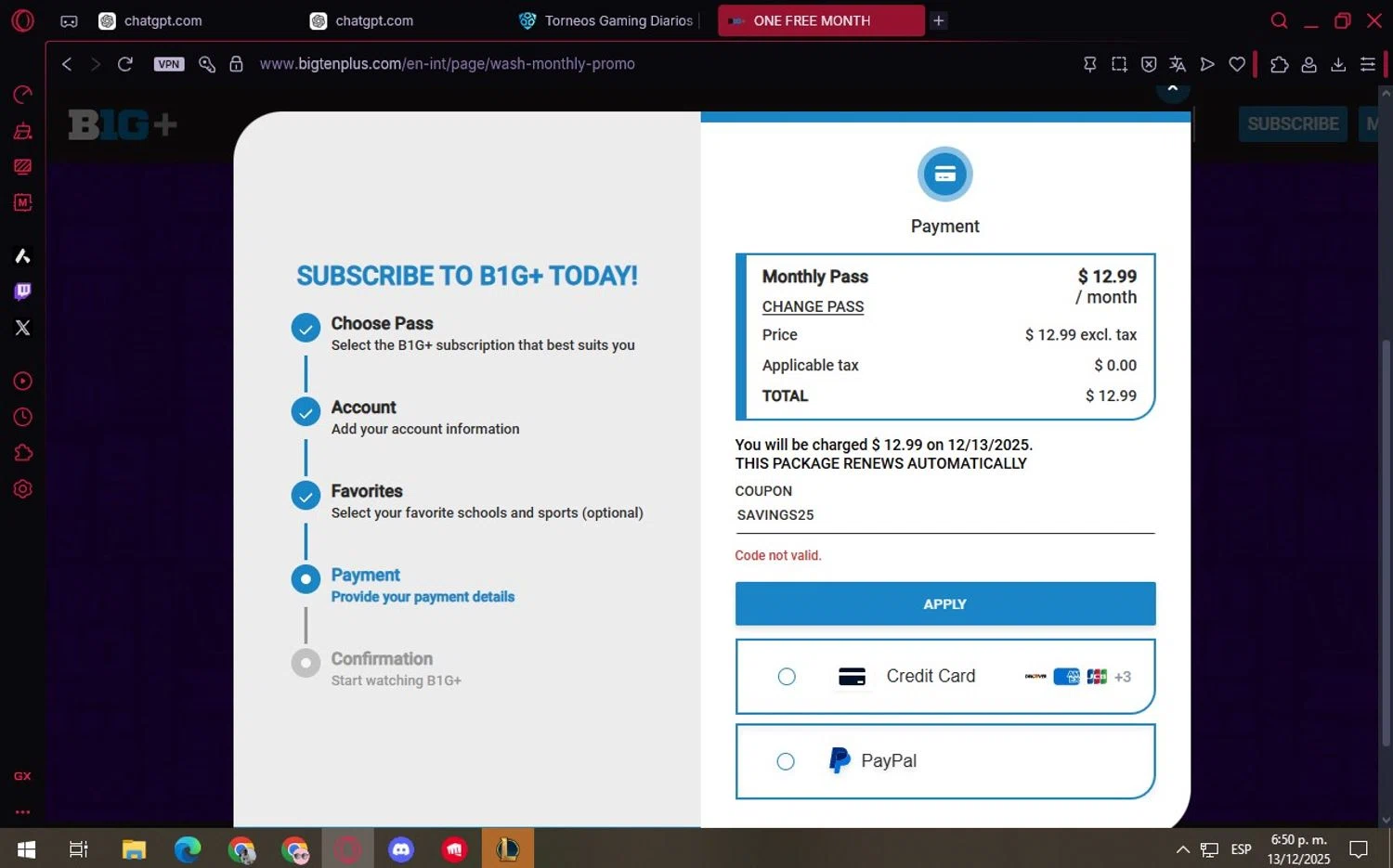Go back to previous page
The width and height of the screenshot is (1393, 868).
(66, 64)
